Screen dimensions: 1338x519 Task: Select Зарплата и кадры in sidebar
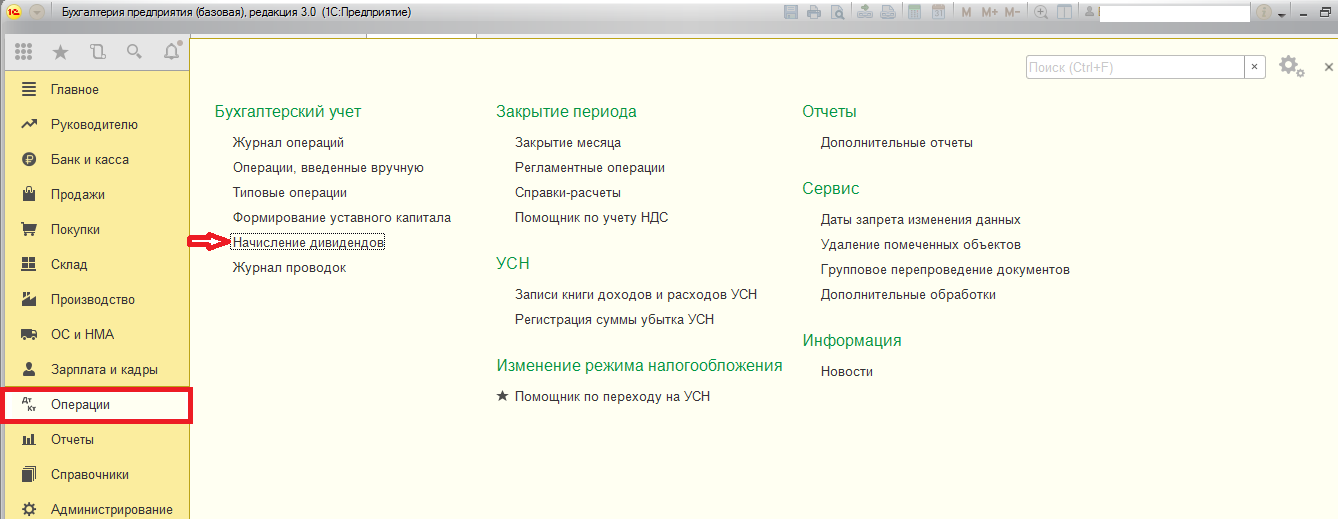104,370
